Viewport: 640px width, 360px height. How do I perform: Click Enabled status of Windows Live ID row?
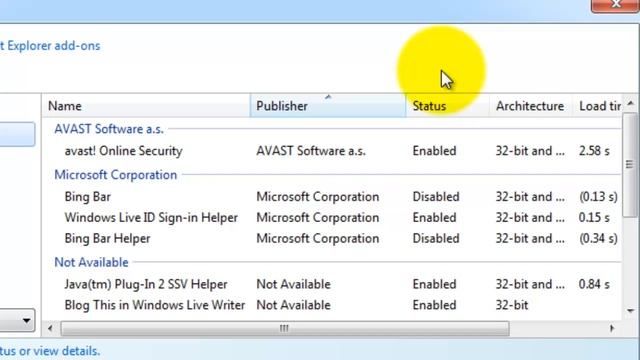click(434, 218)
